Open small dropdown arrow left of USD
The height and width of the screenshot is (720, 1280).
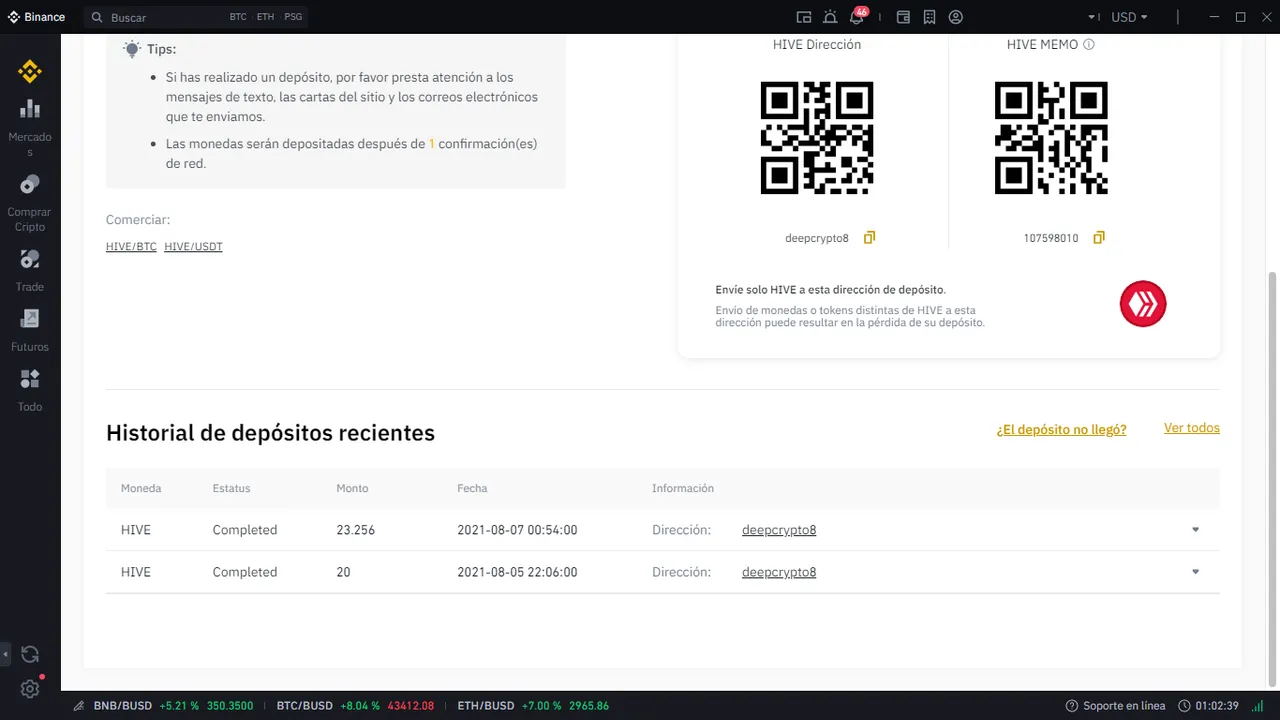(1094, 17)
